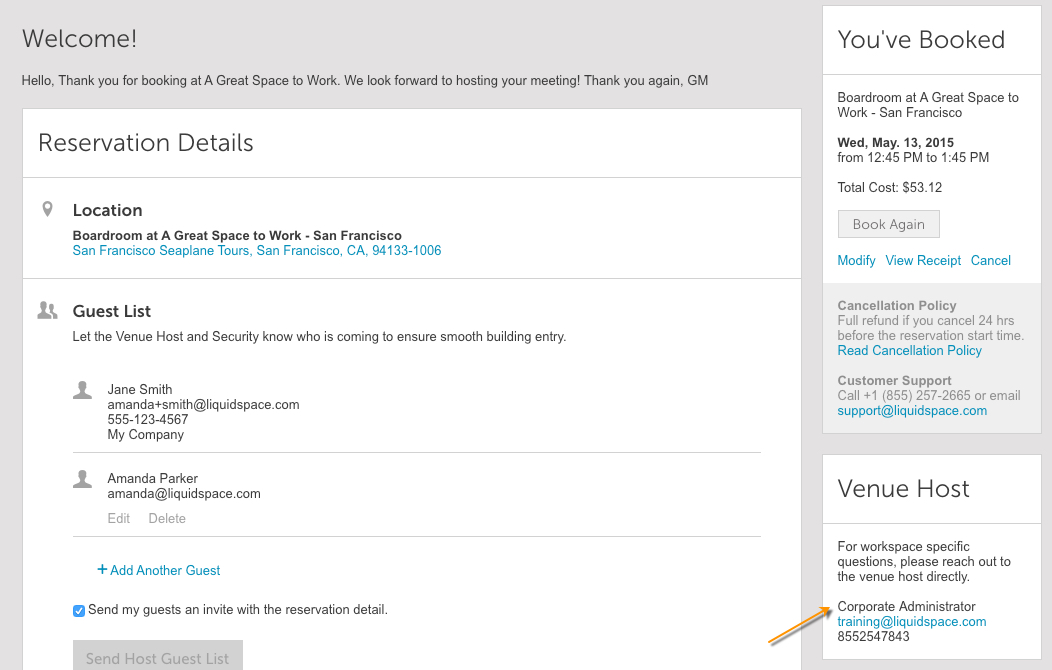Click training@liquidspace.com venue host email
The image size is (1052, 670).
[912, 622]
